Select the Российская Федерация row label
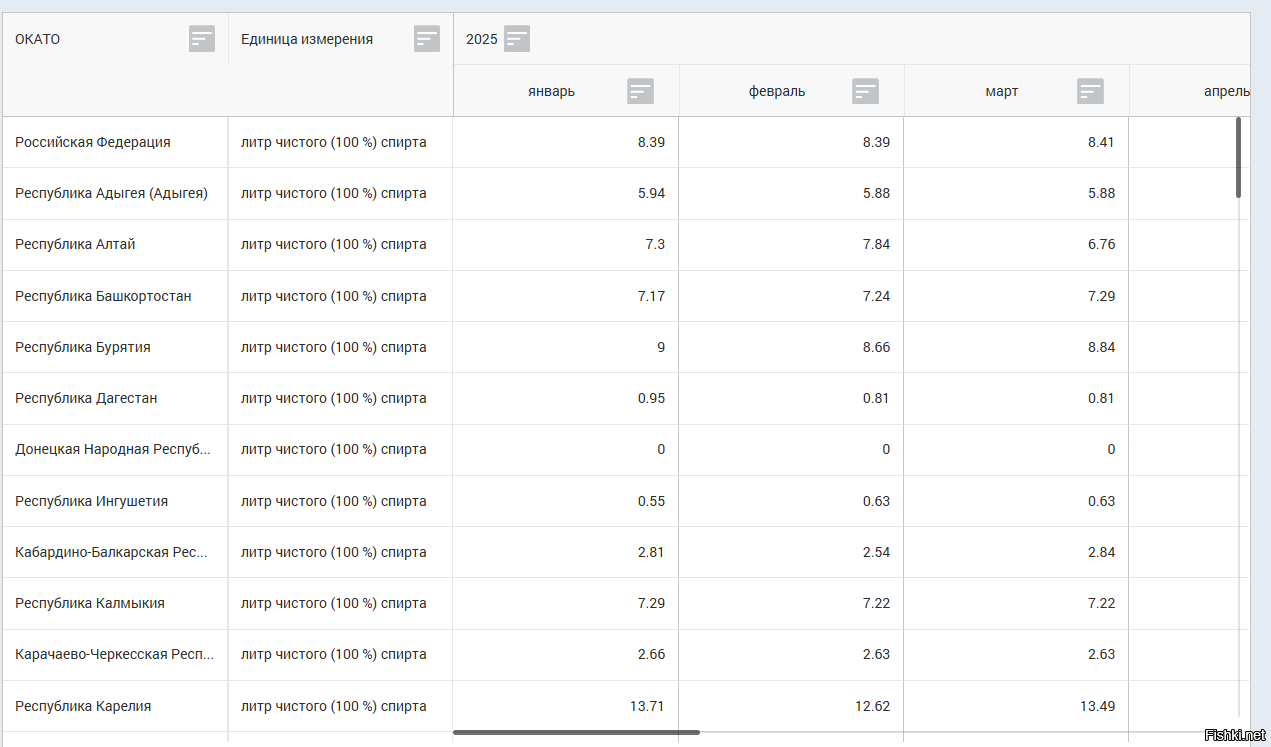 (93, 142)
